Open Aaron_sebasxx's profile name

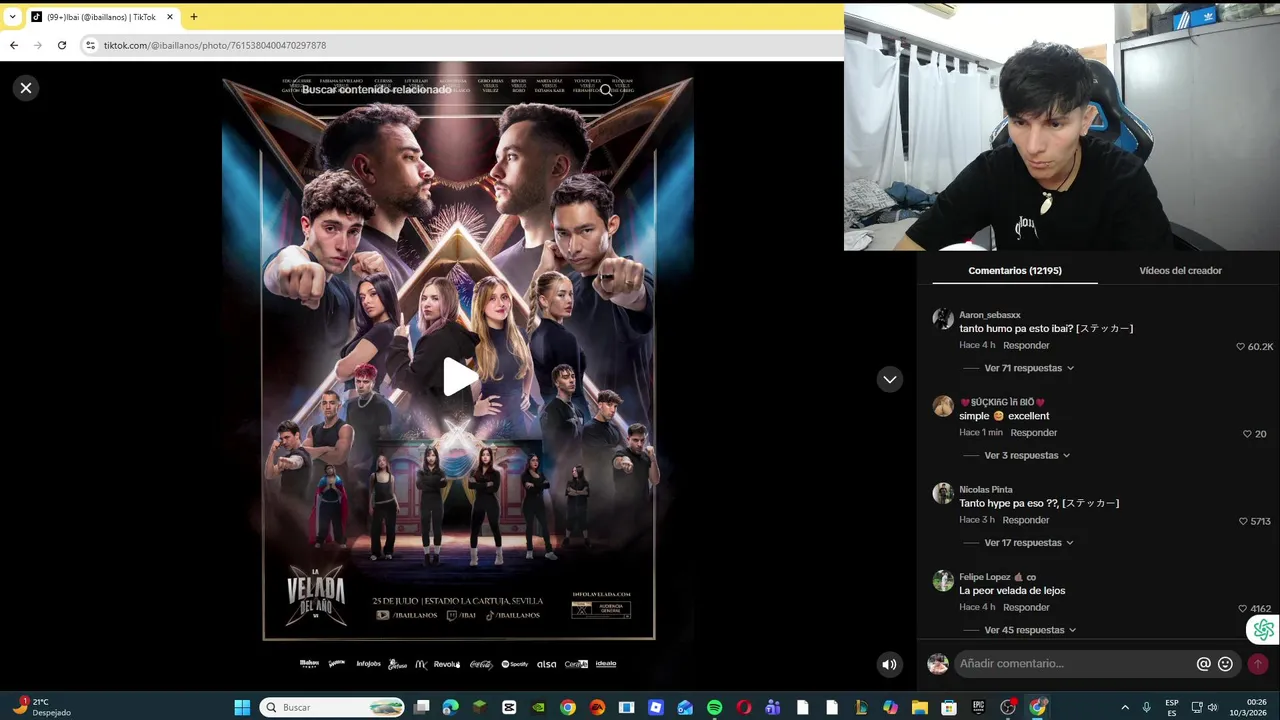(x=990, y=315)
